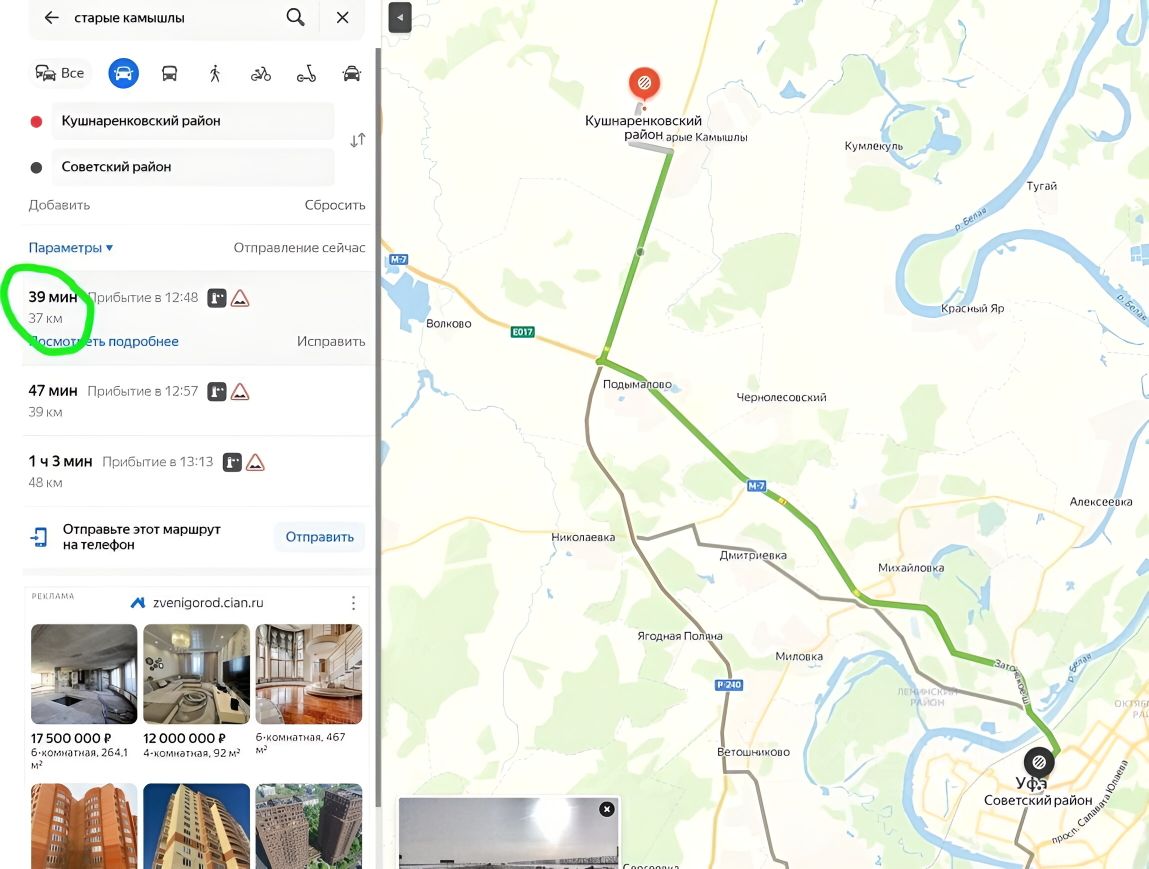
Task: Select the 1 ч 3 мин route
Action: pyautogui.click(x=198, y=471)
